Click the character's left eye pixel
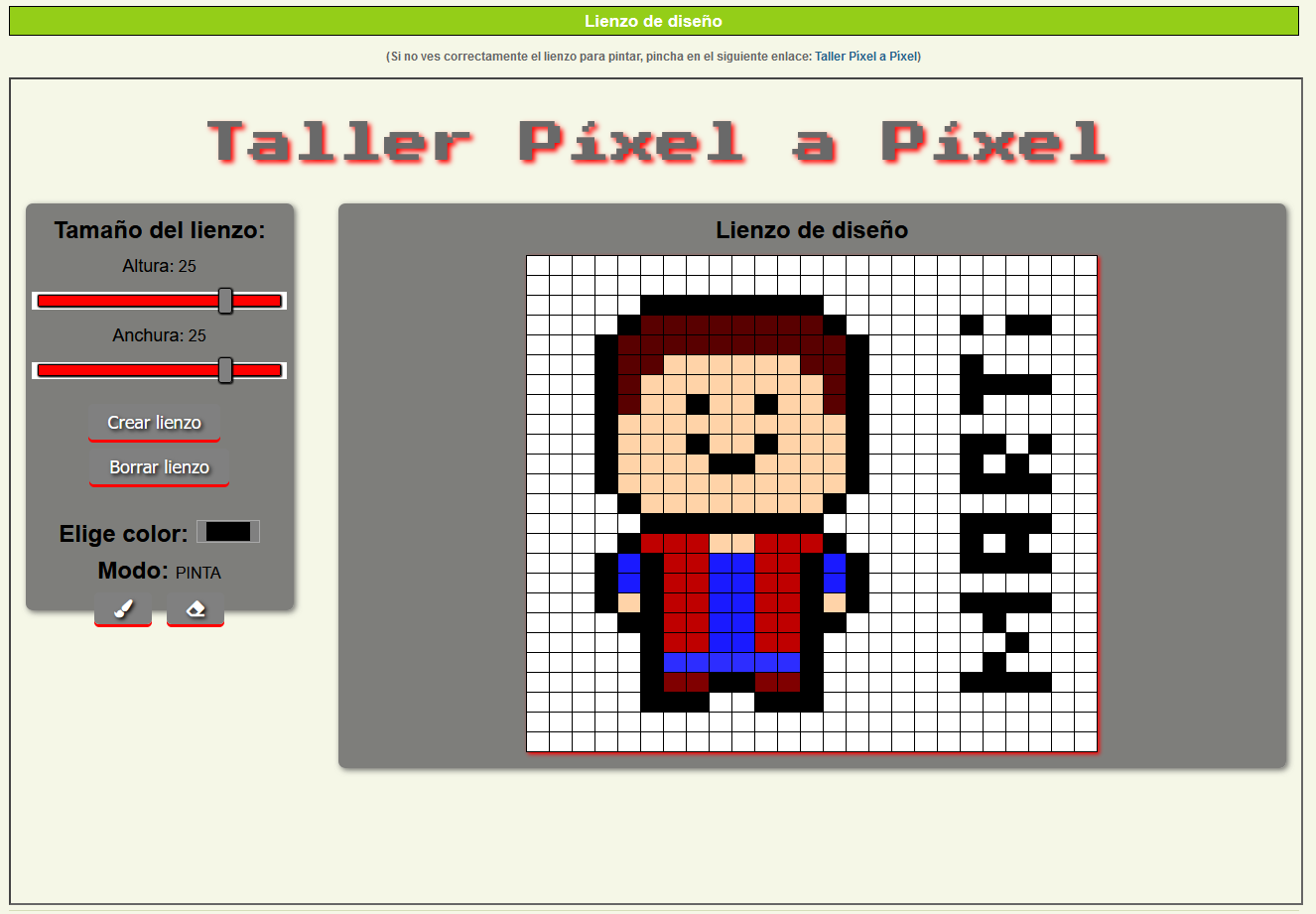This screenshot has width=1316, height=914. click(698, 404)
